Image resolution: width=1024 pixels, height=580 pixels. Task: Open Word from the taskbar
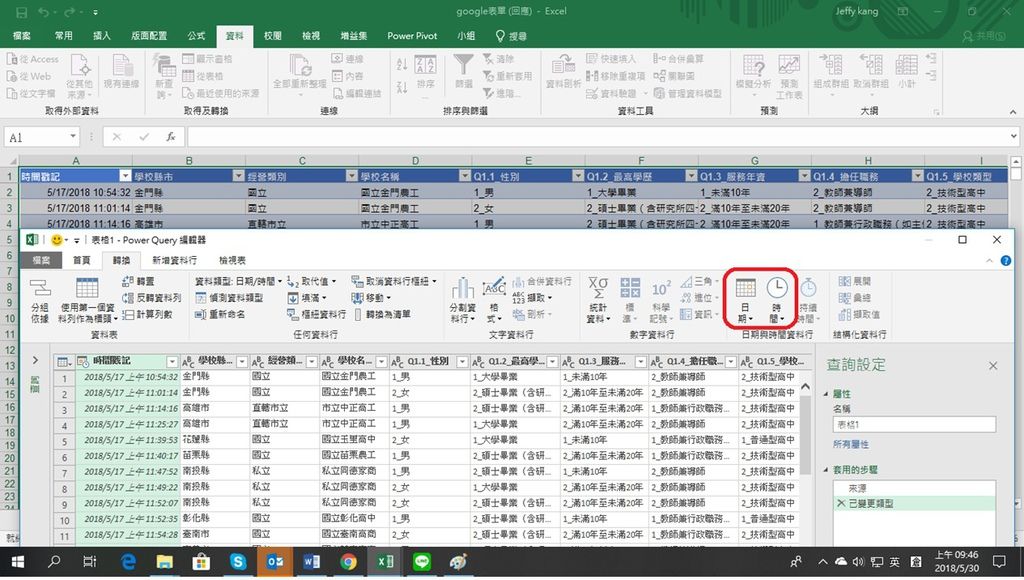(312, 562)
